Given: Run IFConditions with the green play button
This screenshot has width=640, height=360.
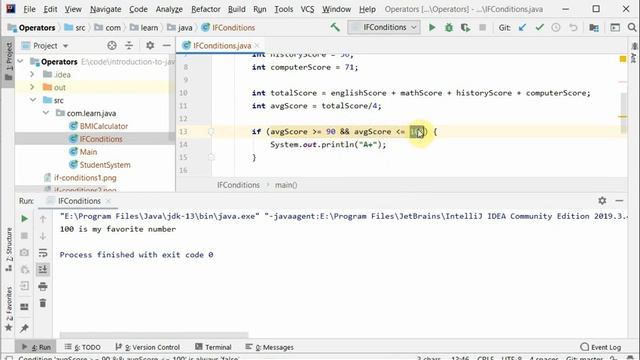Looking at the screenshot, I should pos(432,27).
